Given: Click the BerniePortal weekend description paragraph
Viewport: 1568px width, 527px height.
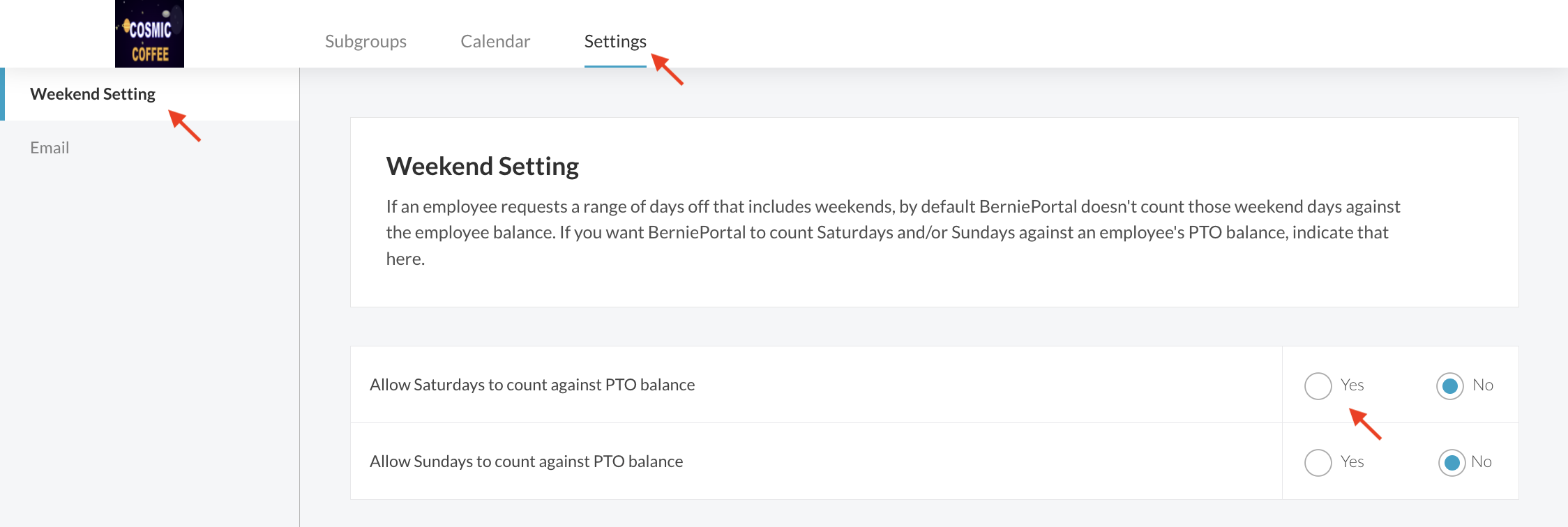Looking at the screenshot, I should 893,232.
